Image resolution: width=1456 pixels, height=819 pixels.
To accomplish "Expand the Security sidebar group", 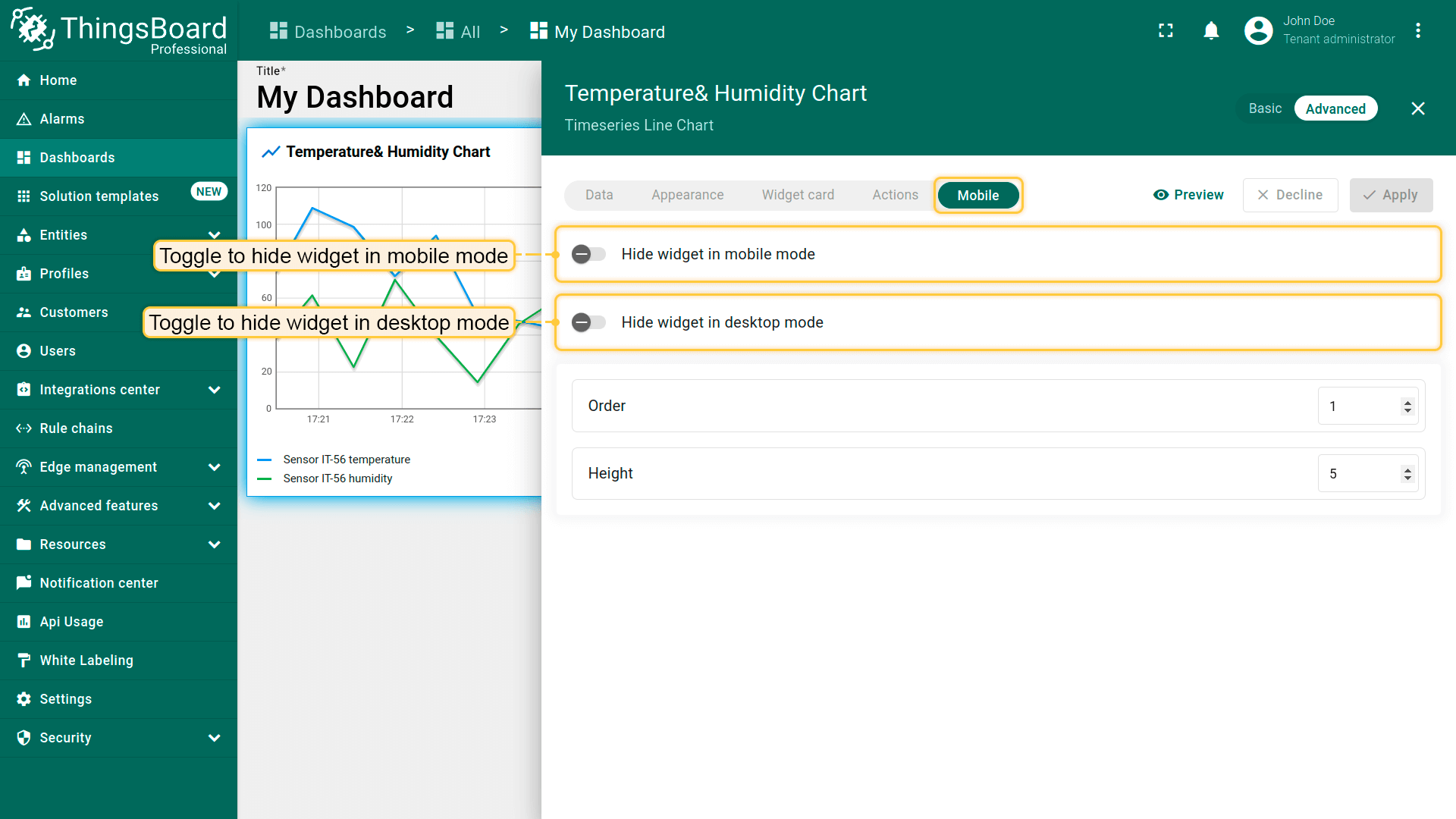I will (x=214, y=738).
